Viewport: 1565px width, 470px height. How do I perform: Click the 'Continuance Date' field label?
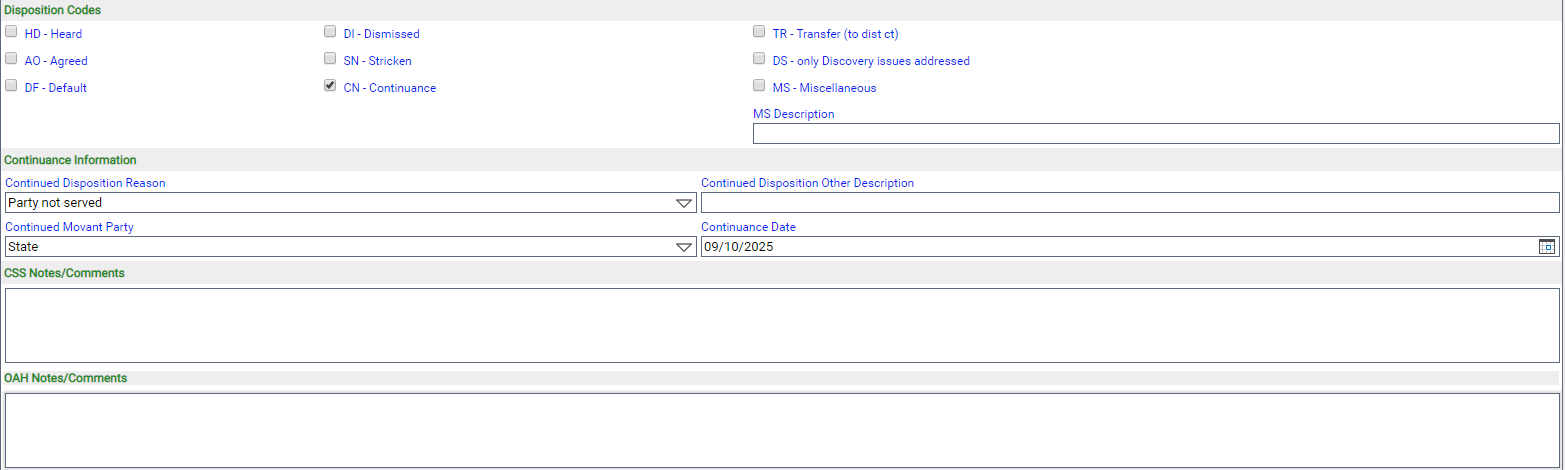[748, 227]
